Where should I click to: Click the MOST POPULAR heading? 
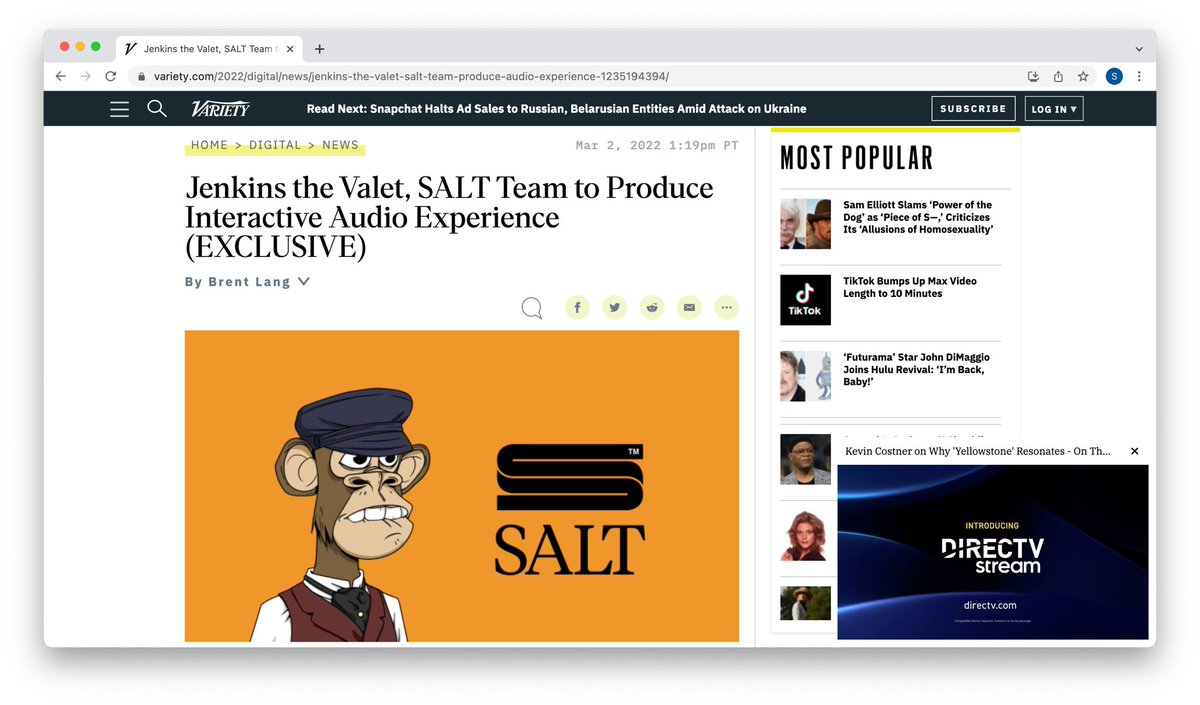[x=857, y=158]
